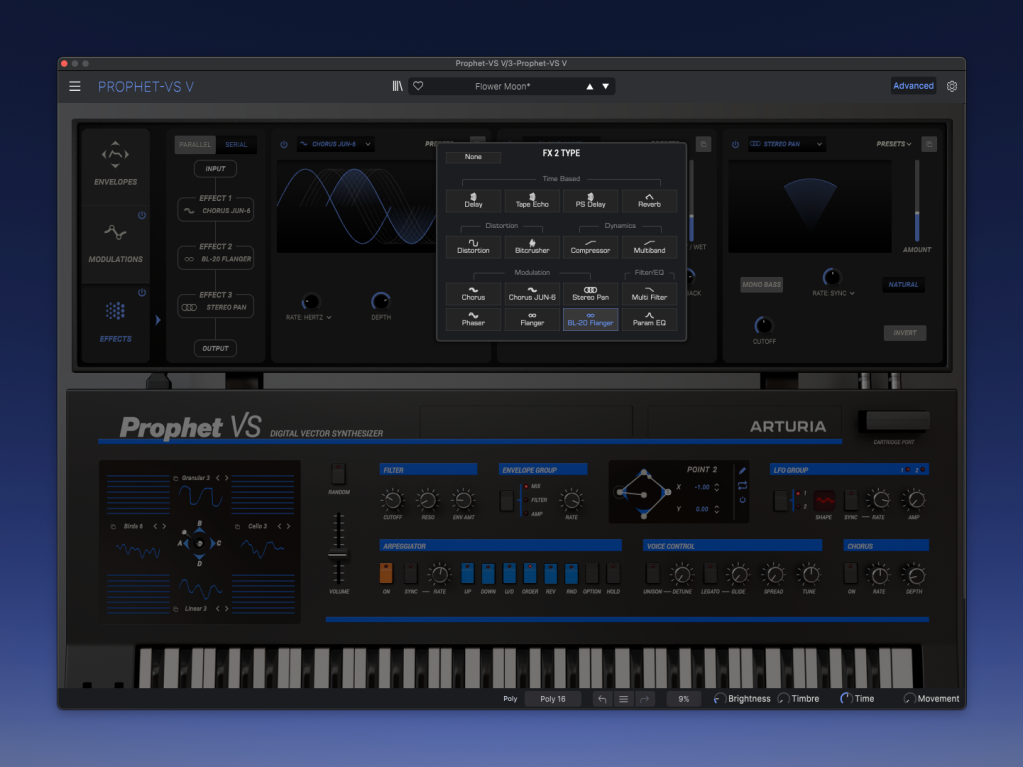Select the Compressor dynamics effect
The image size is (1023, 767).
click(590, 247)
